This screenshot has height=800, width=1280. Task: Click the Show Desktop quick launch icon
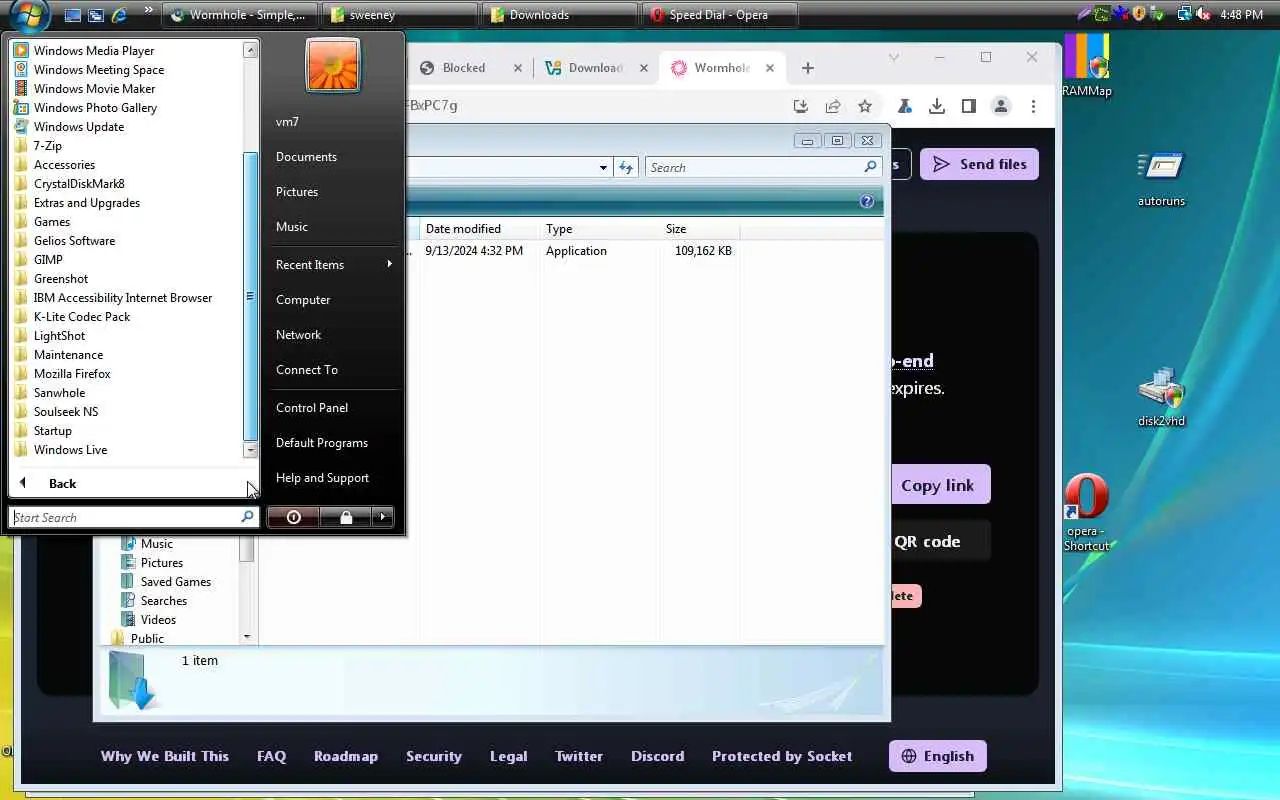click(73, 15)
